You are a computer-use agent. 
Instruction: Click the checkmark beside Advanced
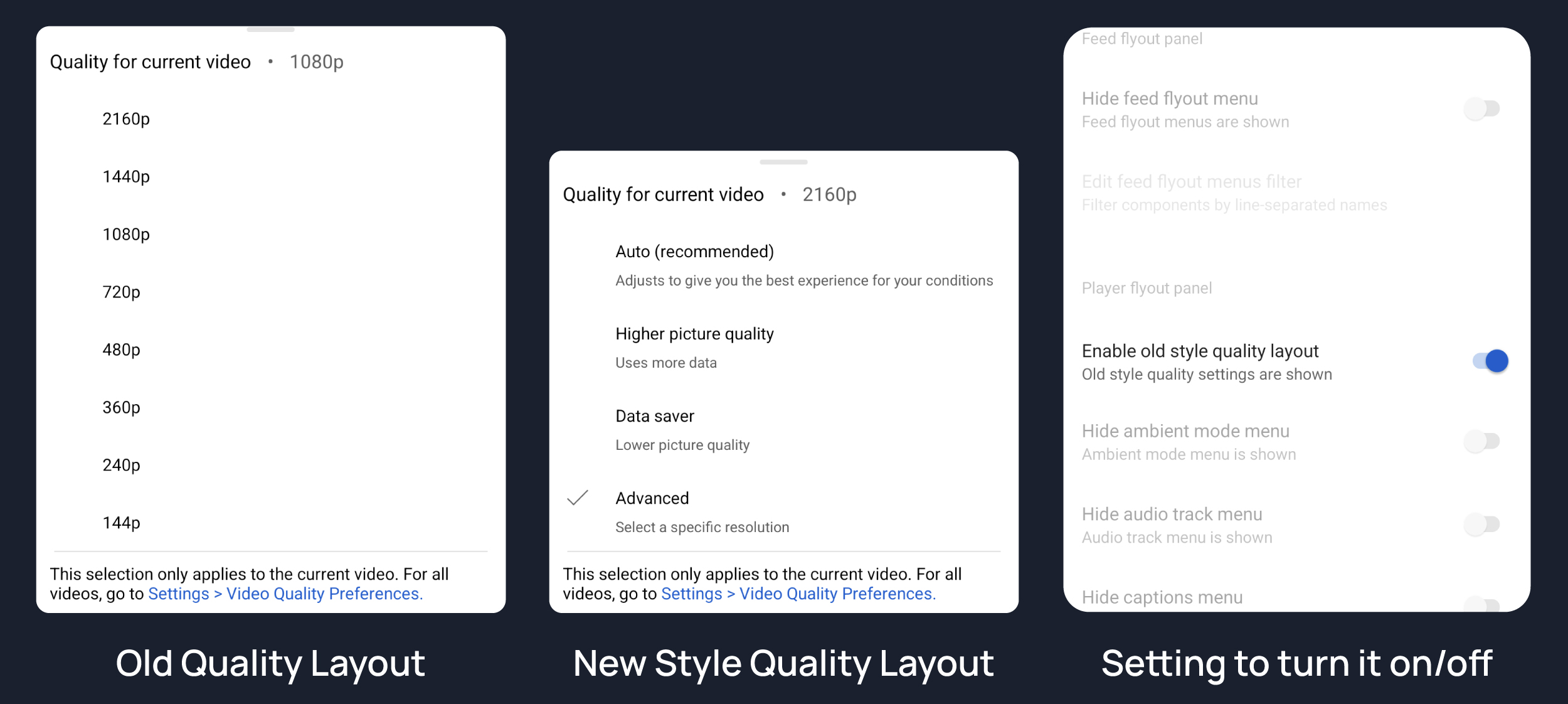click(577, 498)
